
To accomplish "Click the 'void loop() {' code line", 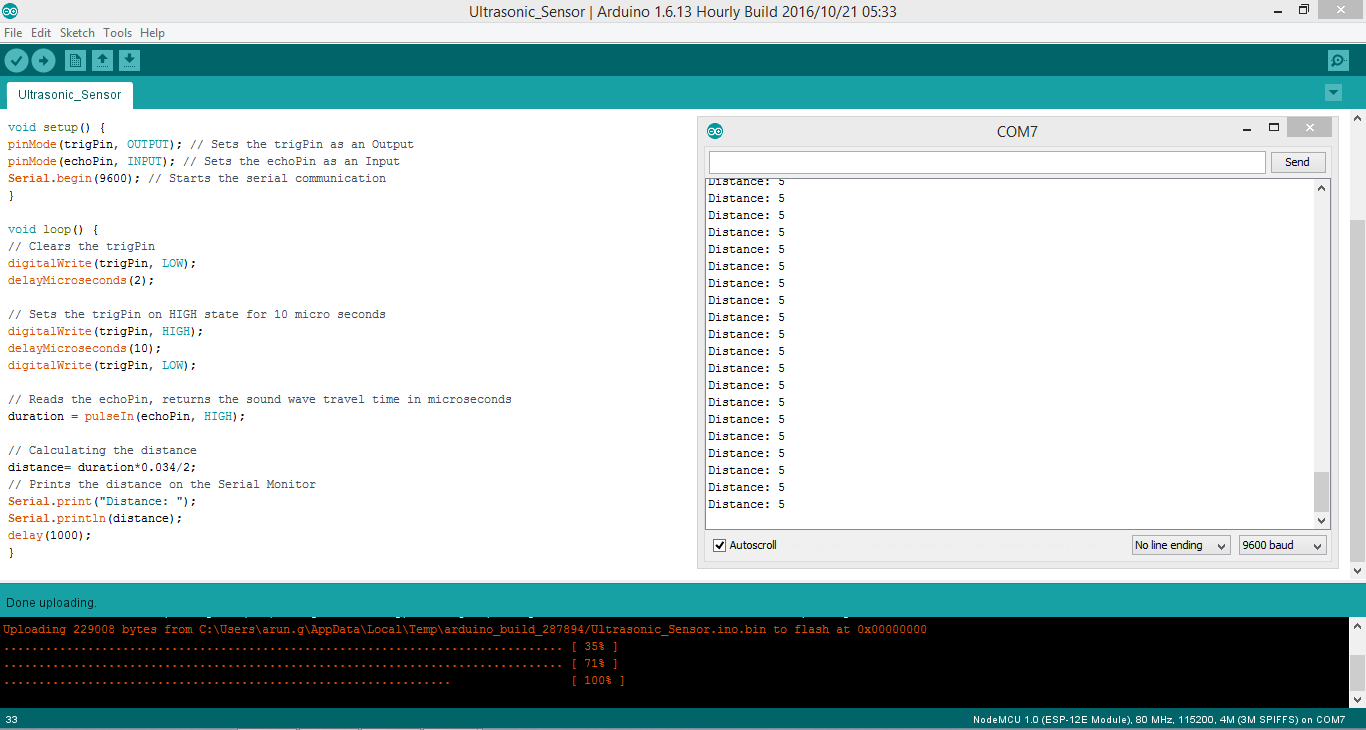I will pyautogui.click(x=53, y=230).
